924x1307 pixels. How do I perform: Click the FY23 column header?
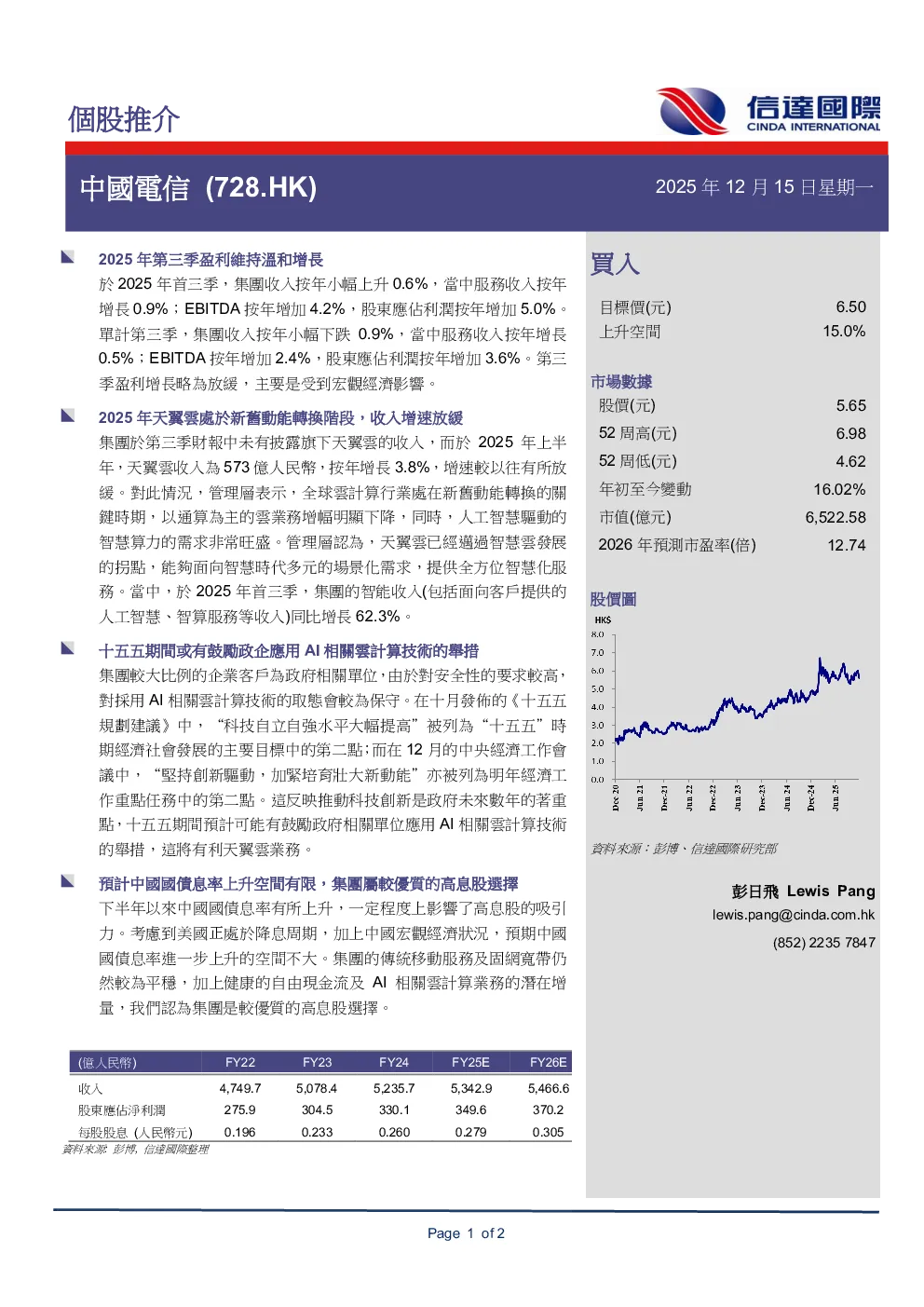(318, 1062)
